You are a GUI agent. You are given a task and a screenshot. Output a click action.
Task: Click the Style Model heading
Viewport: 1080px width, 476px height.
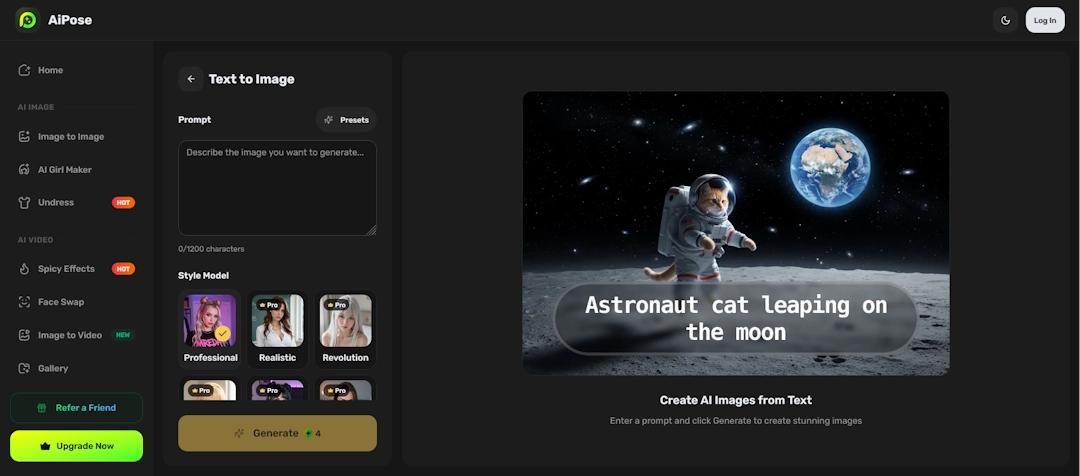(204, 276)
